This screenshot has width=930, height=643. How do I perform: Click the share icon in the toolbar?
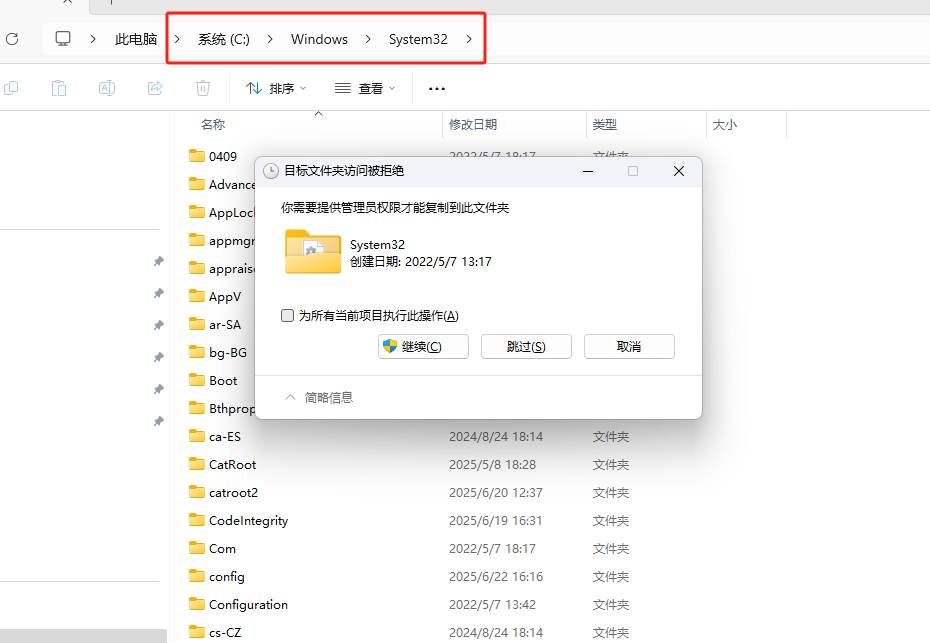coord(155,88)
